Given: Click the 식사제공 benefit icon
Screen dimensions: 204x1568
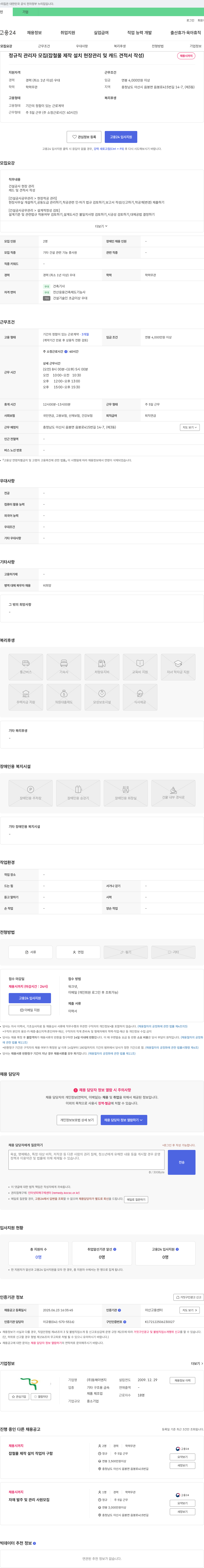Looking at the screenshot, I should [x=140, y=697].
